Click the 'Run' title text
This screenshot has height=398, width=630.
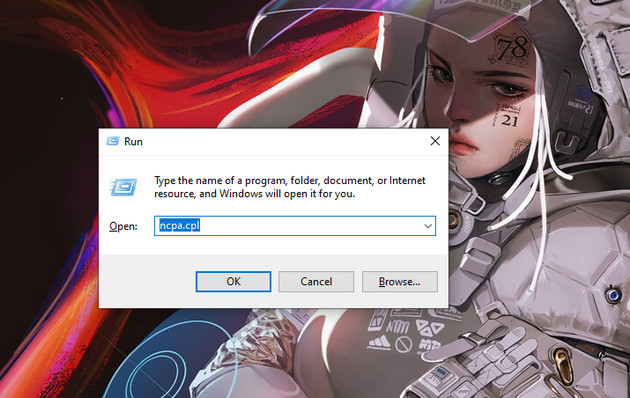click(x=133, y=141)
